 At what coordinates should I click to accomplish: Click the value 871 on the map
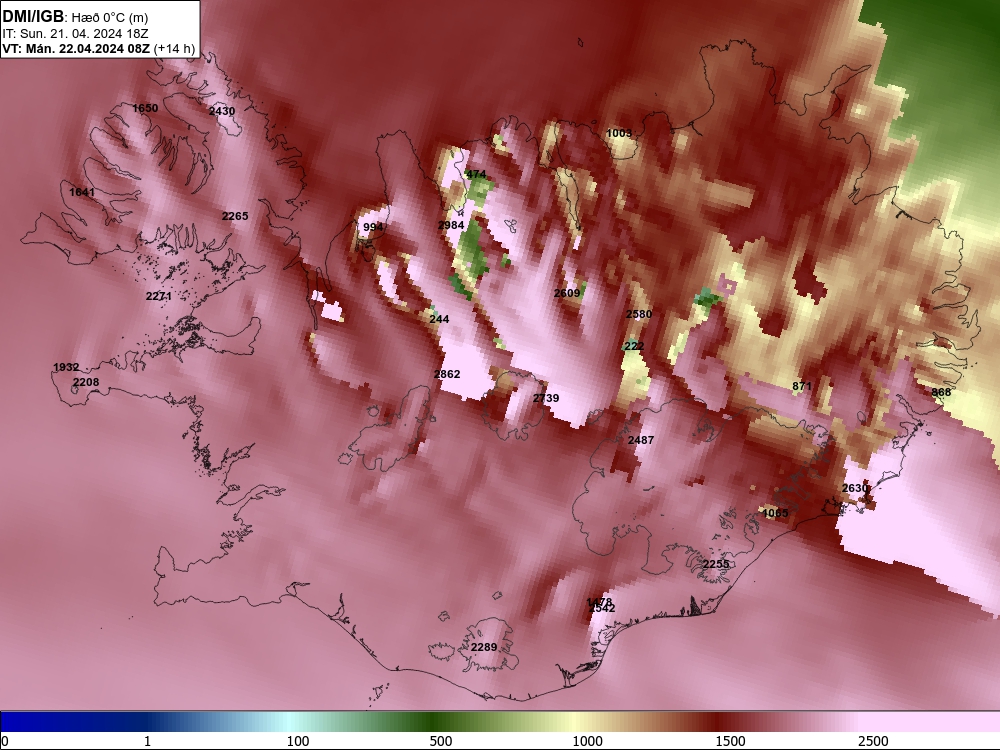802,386
